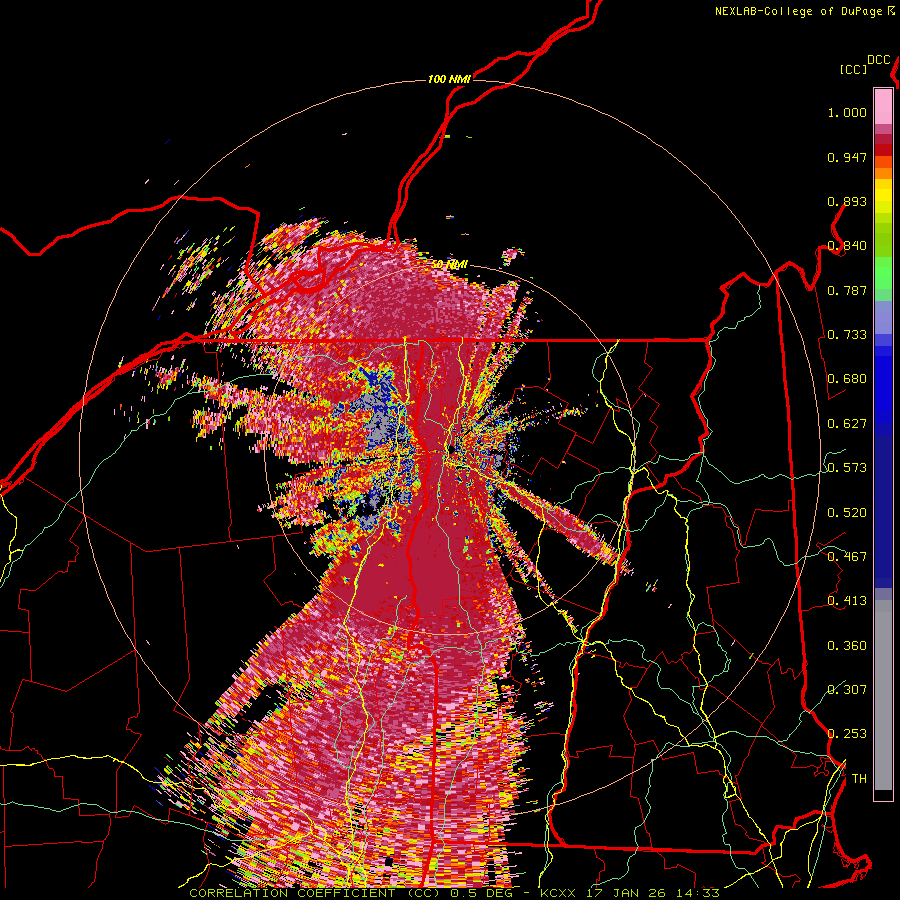Click the 0.467 scale value
Screen dimensions: 900x900
[847, 557]
